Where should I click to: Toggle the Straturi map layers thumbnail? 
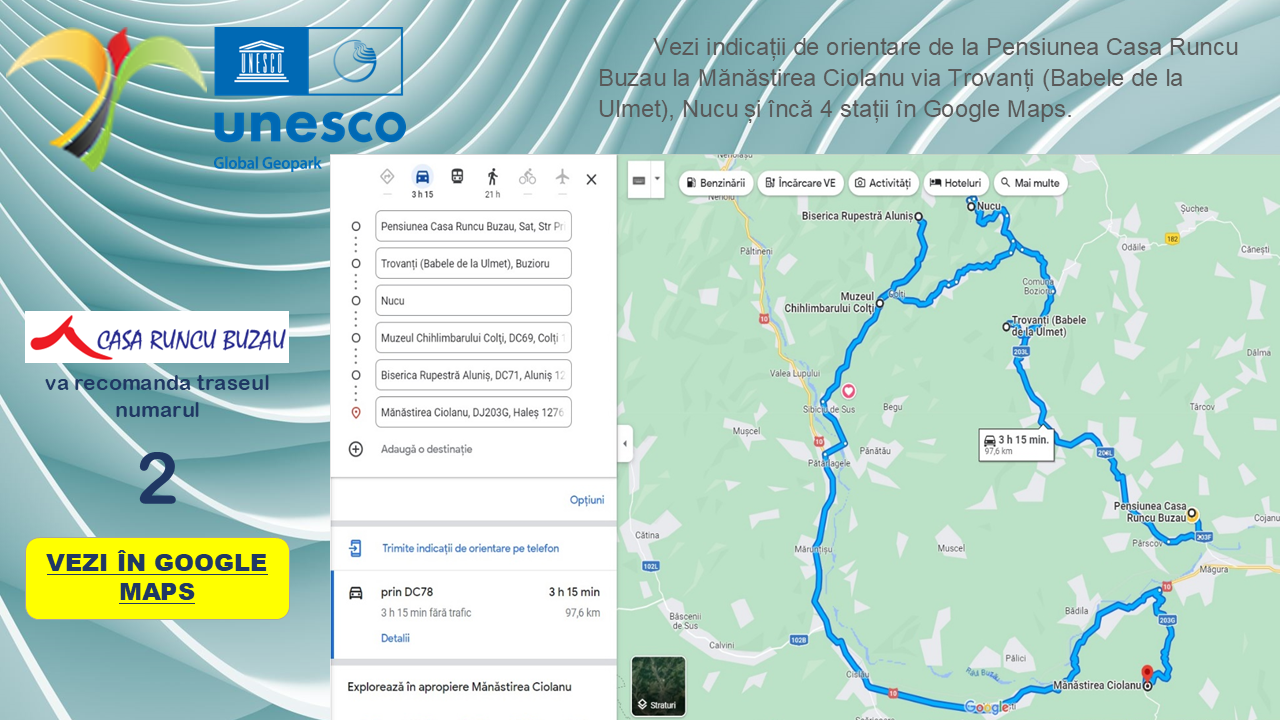coord(658,686)
